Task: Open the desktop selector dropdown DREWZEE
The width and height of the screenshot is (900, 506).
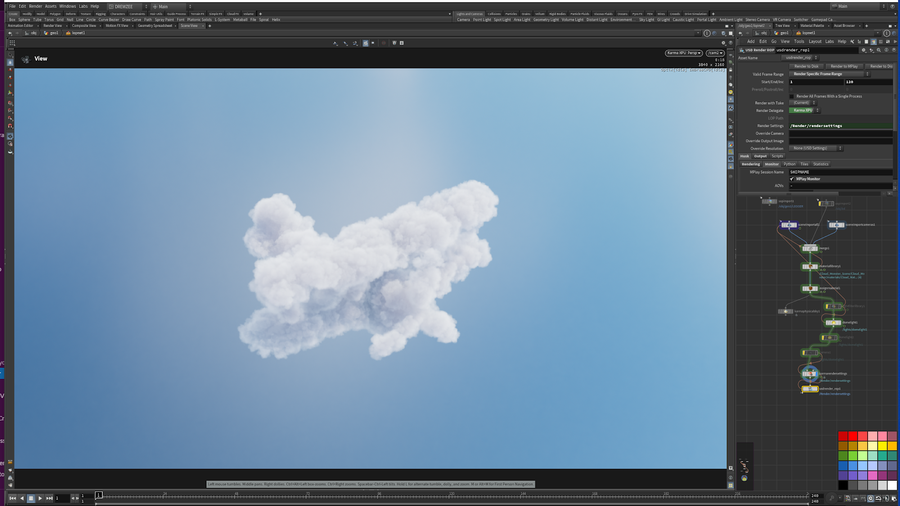Action: tap(127, 6)
